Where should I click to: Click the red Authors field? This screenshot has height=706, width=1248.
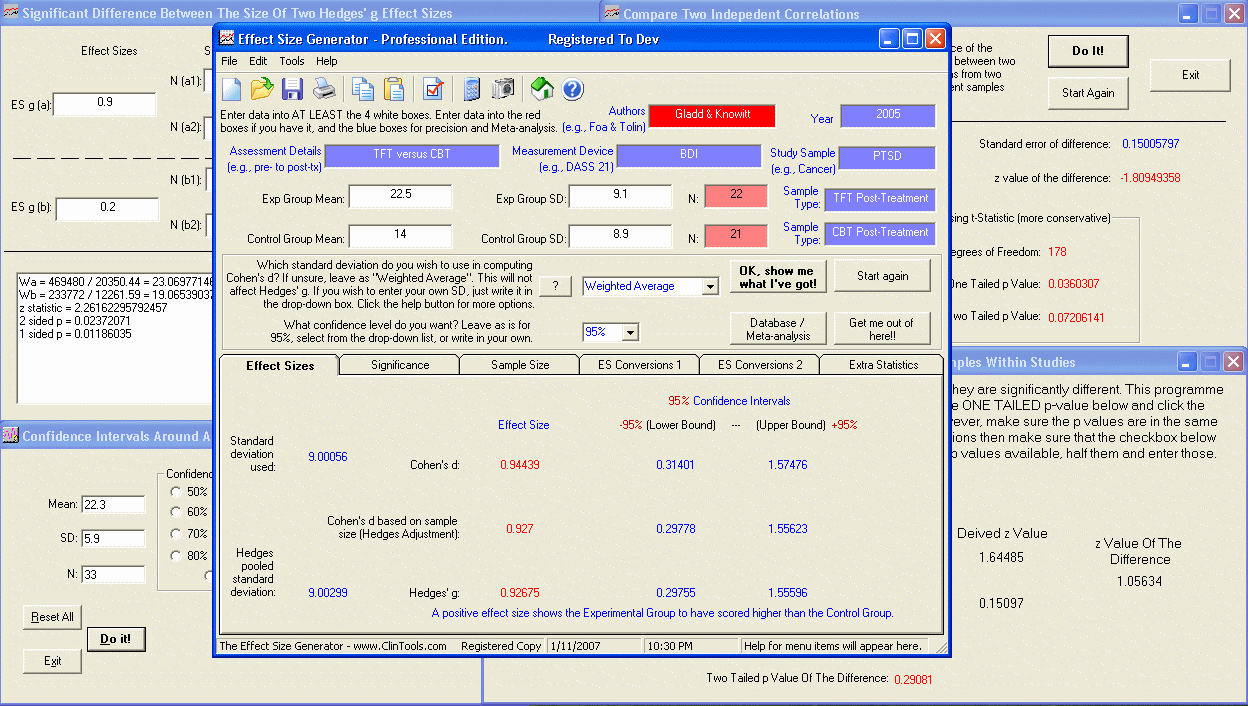point(711,115)
